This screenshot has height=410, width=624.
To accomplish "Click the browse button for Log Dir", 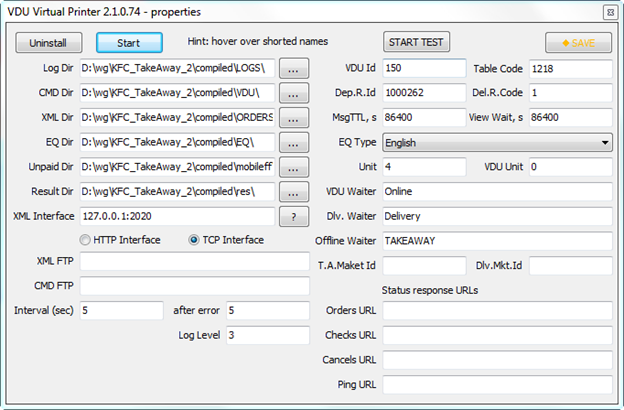I will tap(293, 69).
